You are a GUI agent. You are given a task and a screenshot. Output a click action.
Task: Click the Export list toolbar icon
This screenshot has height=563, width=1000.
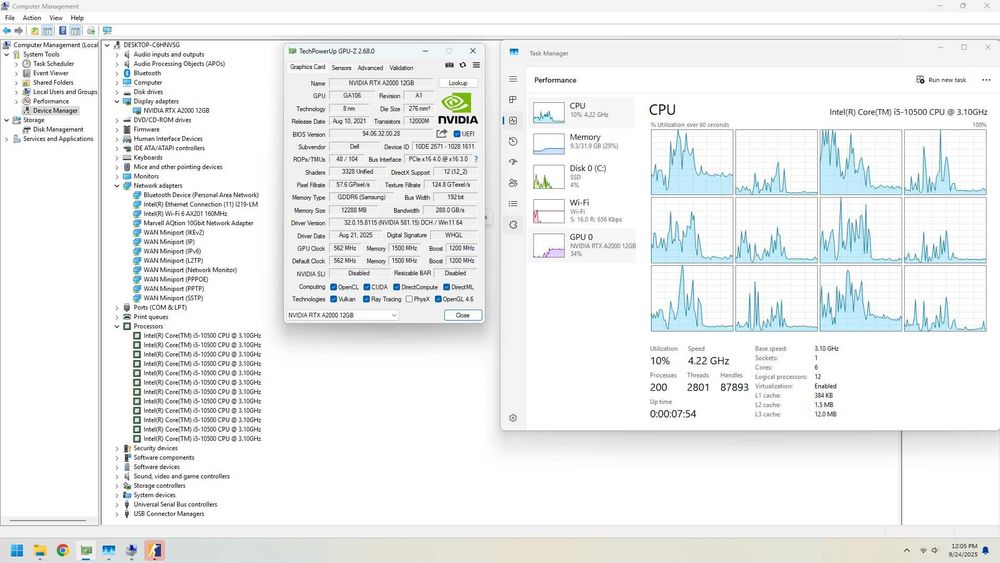point(91,31)
